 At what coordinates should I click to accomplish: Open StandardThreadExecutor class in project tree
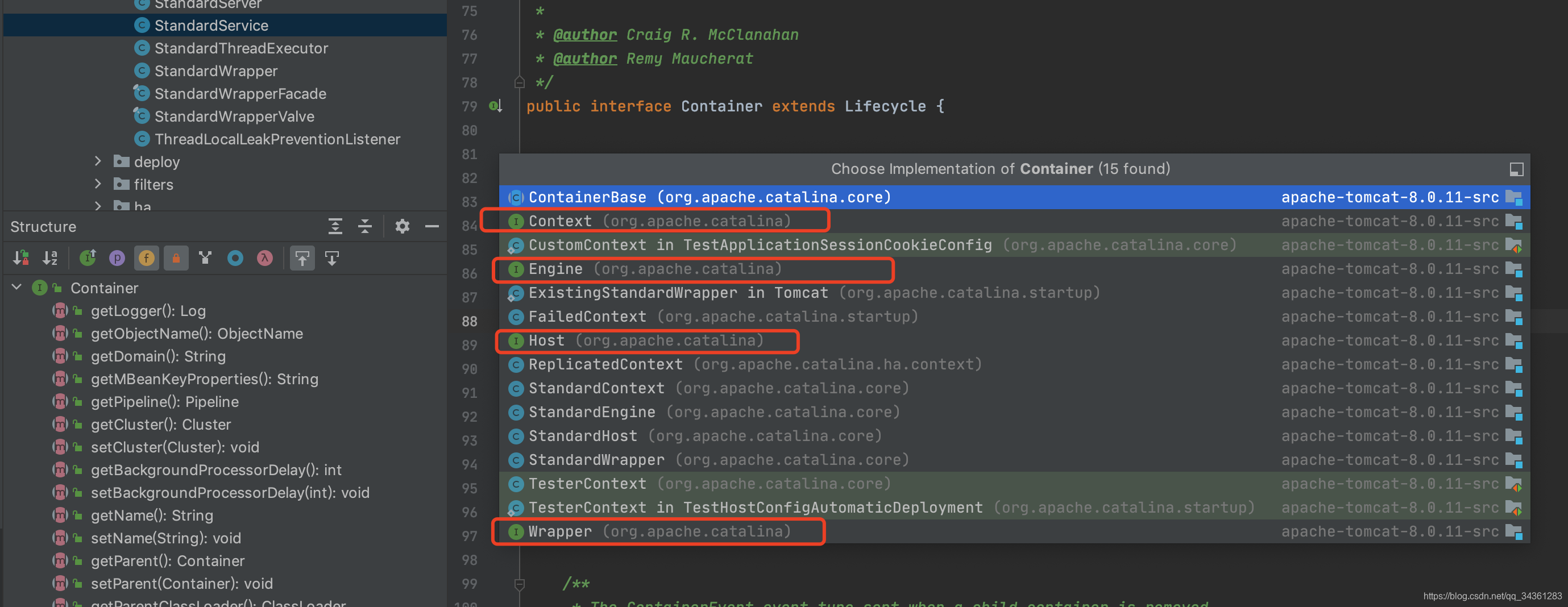pyautogui.click(x=241, y=48)
